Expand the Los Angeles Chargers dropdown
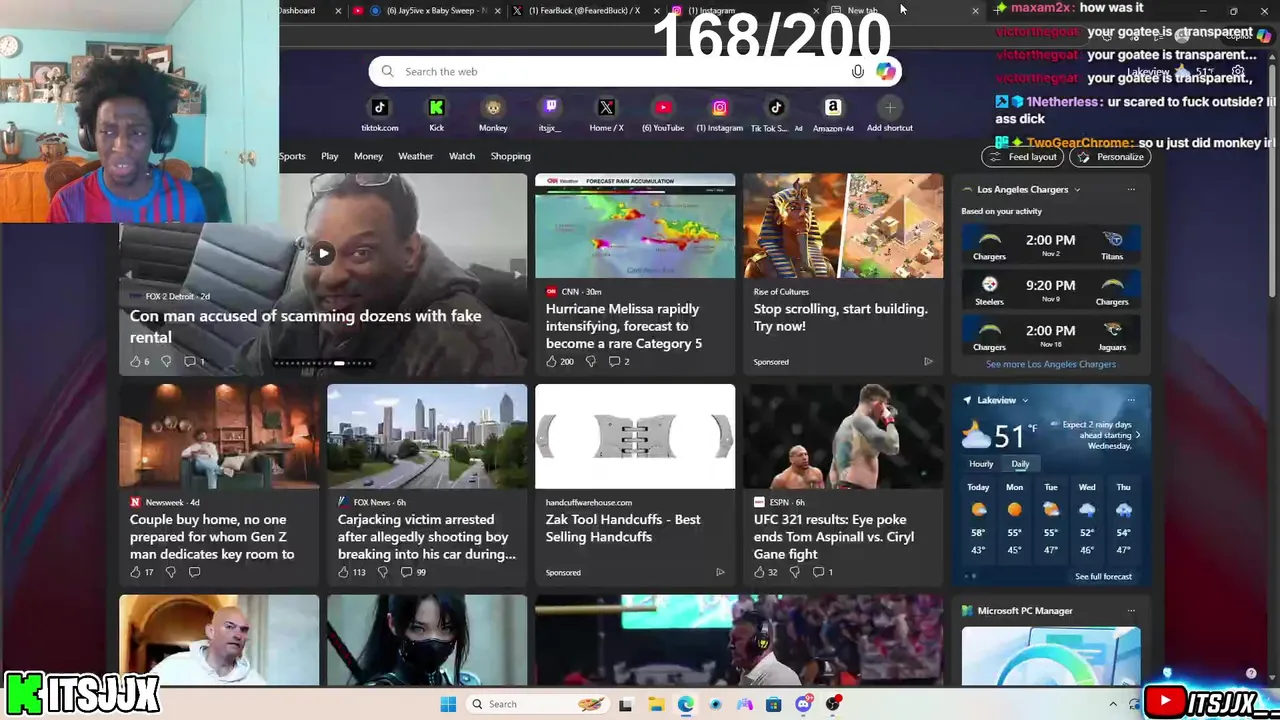Viewport: 1280px width, 720px height. (1077, 189)
